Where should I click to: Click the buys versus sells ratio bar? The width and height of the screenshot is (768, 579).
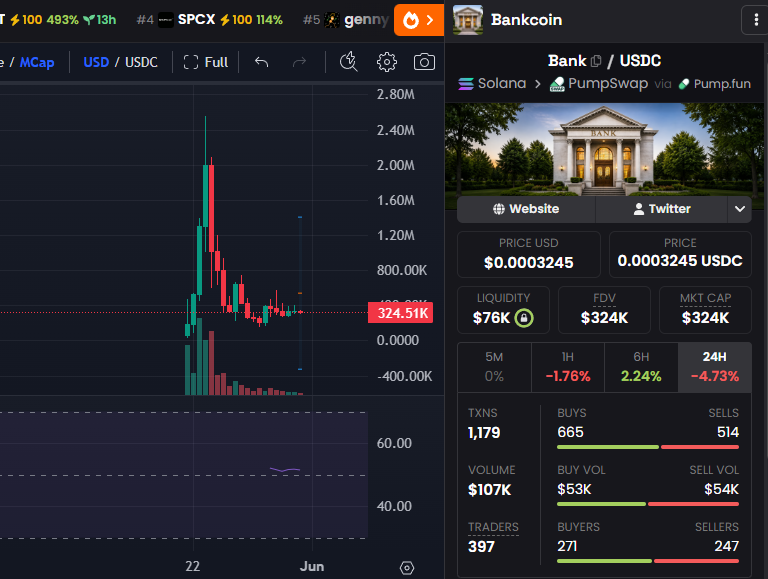point(648,447)
